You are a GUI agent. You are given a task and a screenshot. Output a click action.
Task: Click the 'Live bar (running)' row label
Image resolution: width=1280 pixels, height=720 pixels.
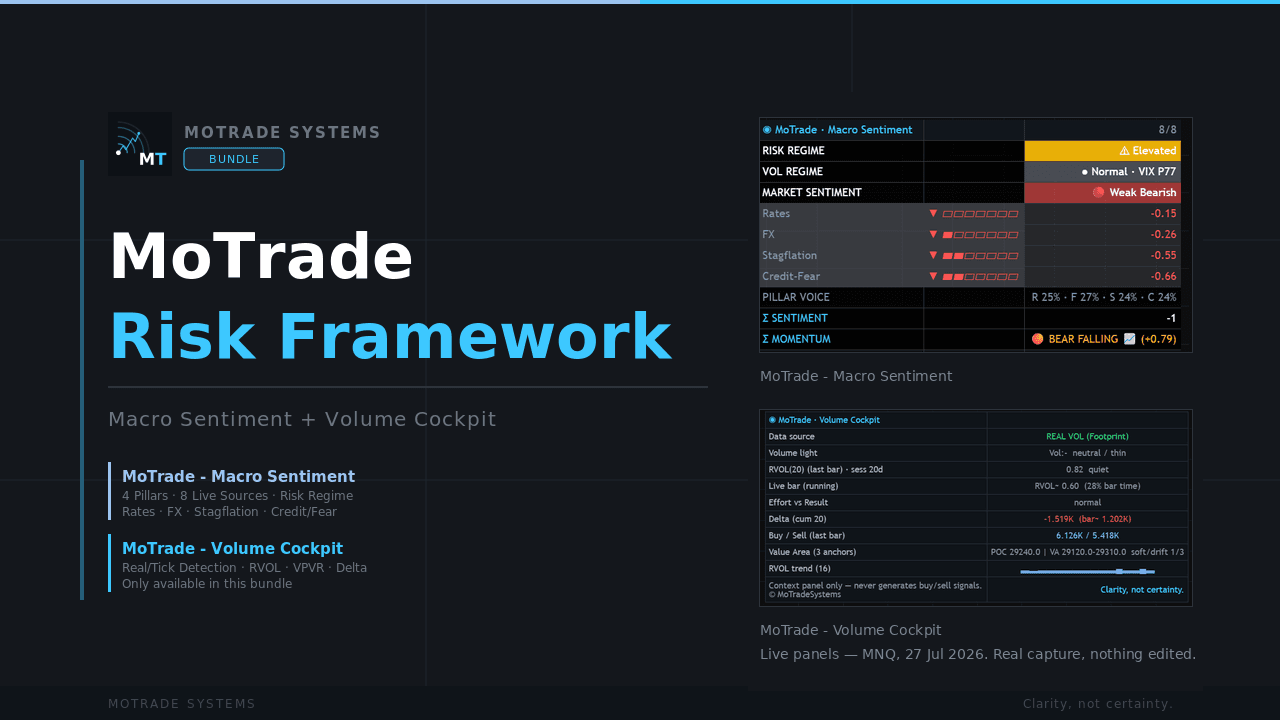803,486
